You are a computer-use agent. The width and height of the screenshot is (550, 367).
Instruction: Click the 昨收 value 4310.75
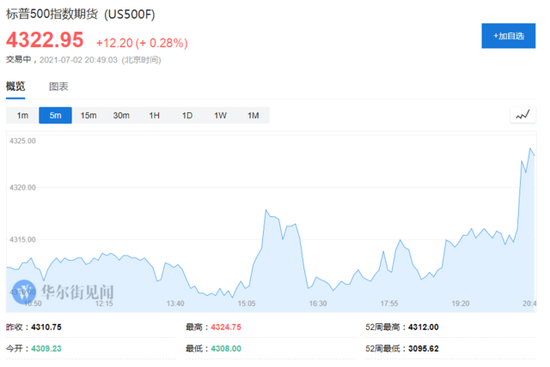pos(46,327)
